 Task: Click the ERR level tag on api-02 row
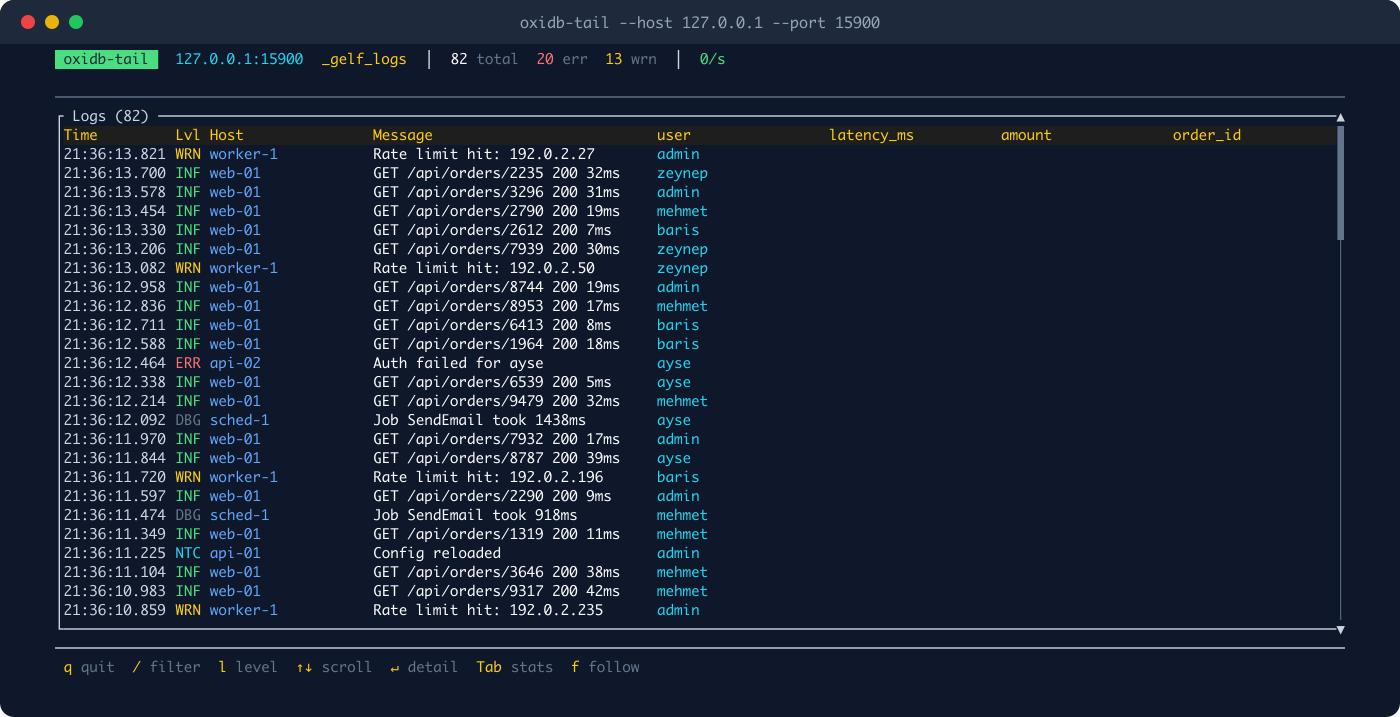point(188,363)
